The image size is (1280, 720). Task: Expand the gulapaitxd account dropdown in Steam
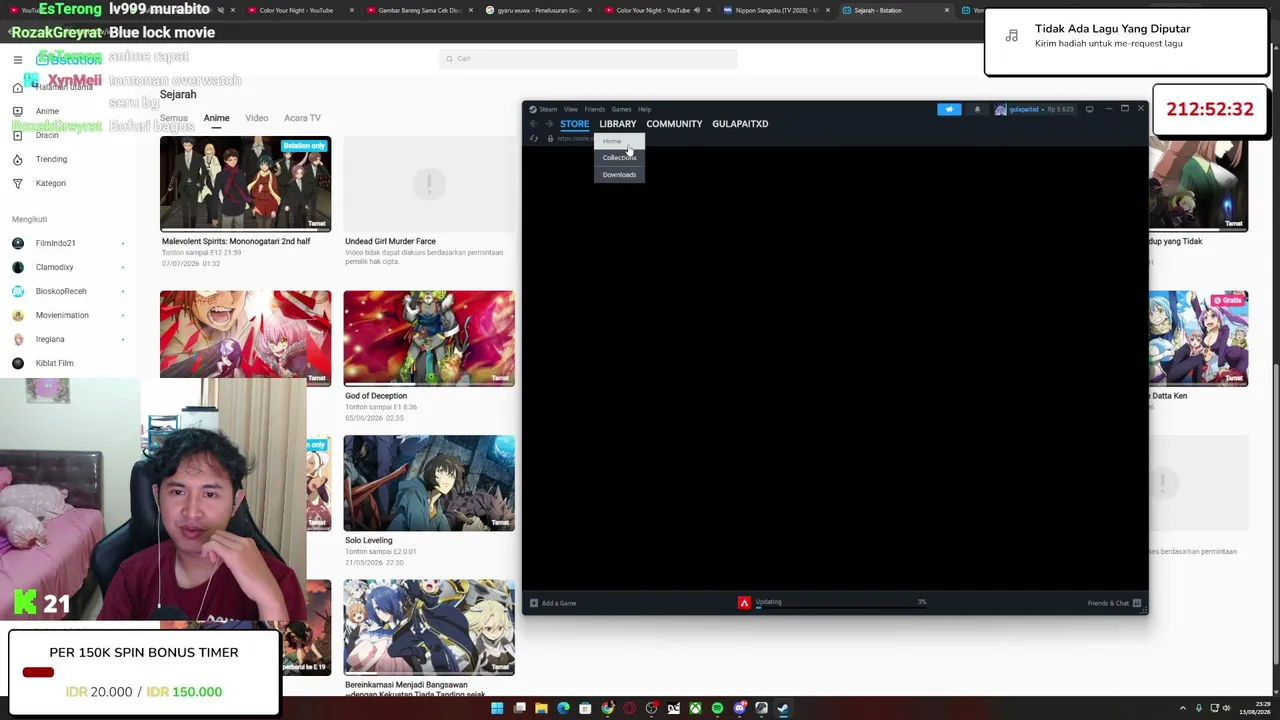point(1044,109)
